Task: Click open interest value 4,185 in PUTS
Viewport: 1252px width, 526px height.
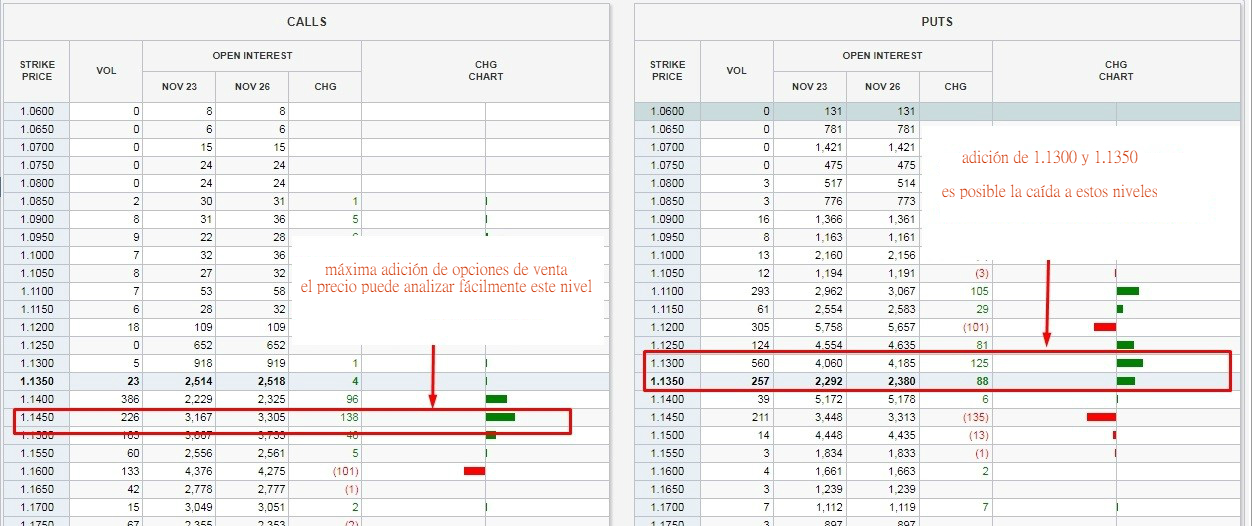Action: coord(882,363)
